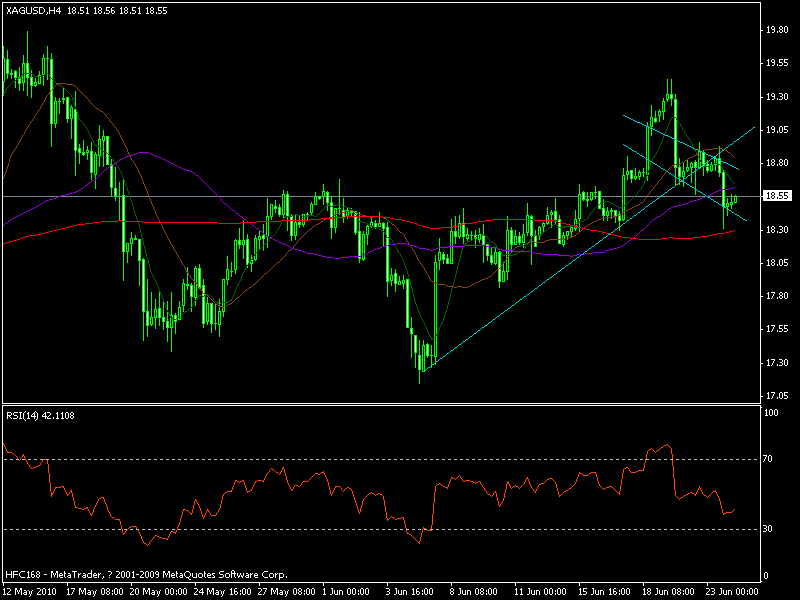Click the 18.05 price axis label
800x600 pixels.
[x=777, y=263]
